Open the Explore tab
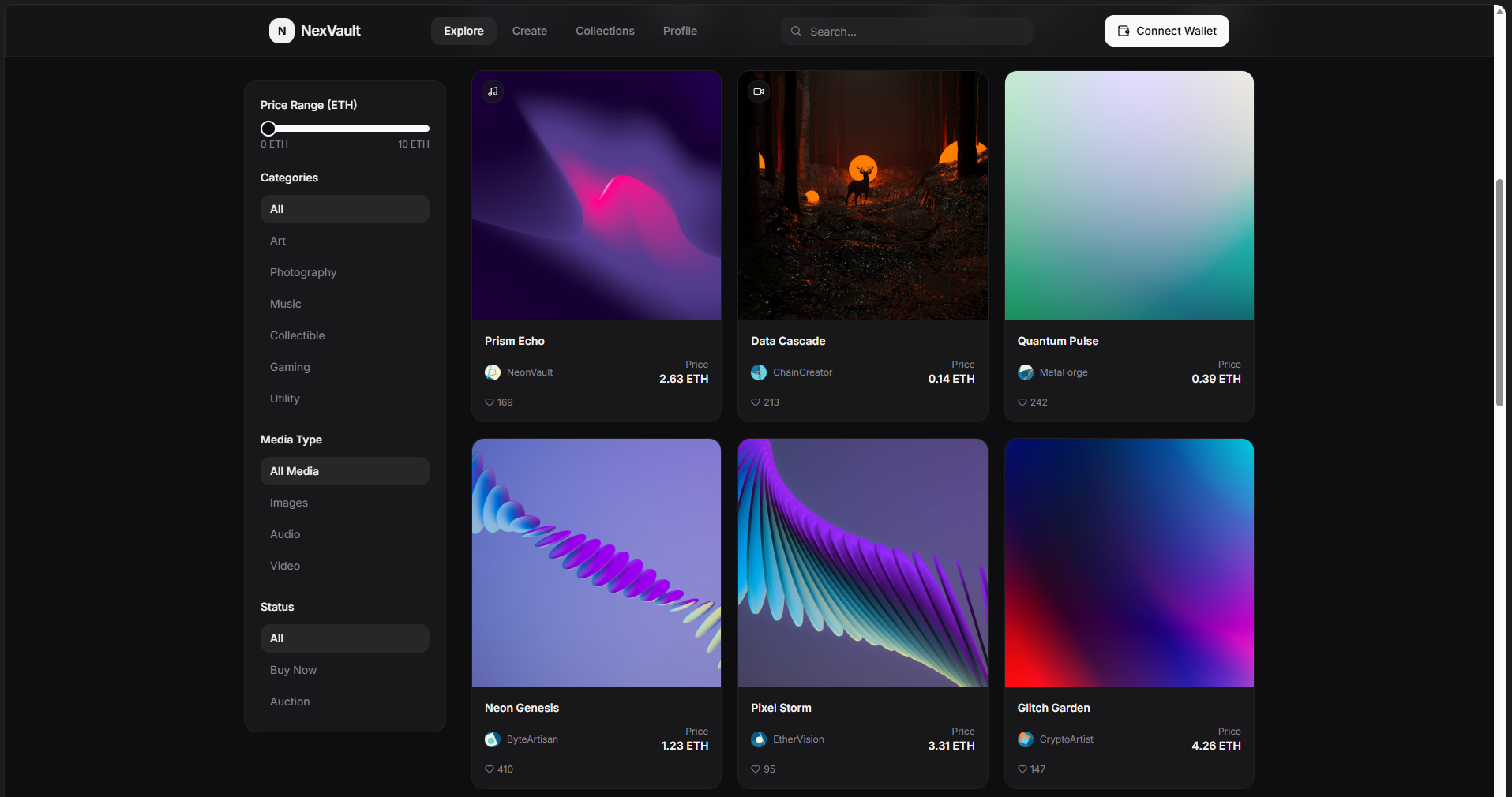1512x797 pixels. 463,31
